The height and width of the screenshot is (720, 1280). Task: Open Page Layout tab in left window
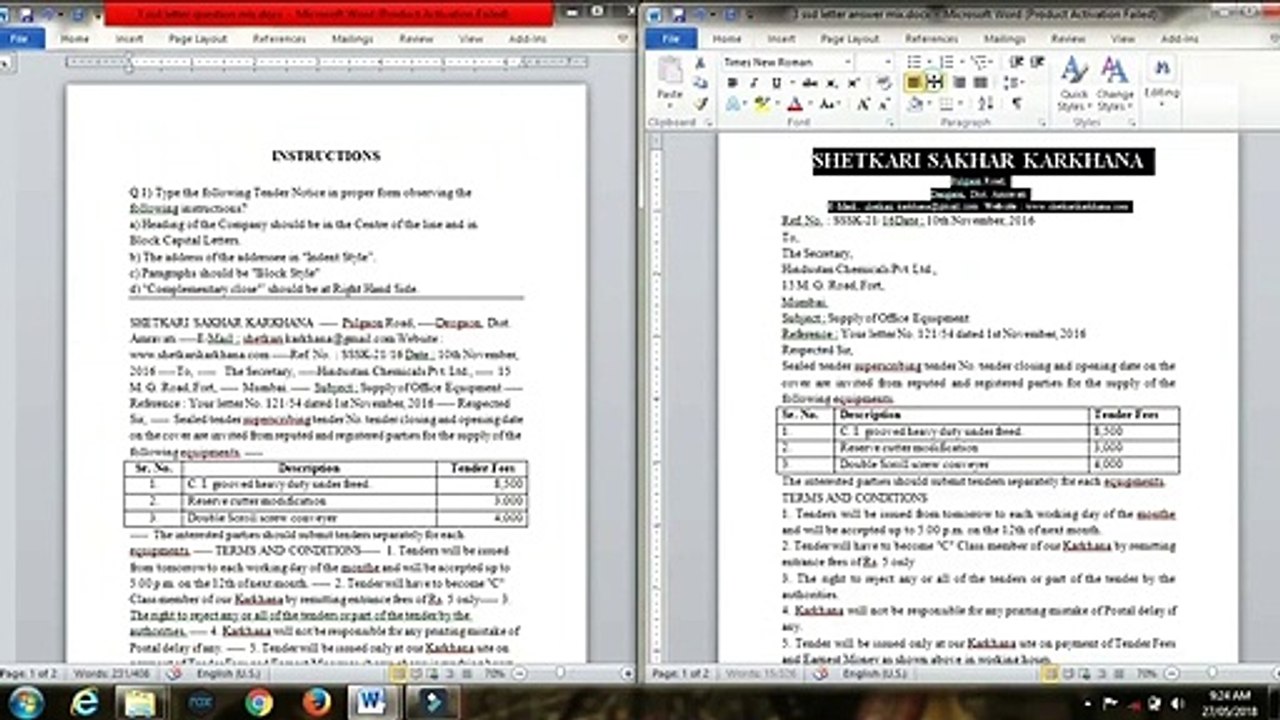coord(198,38)
